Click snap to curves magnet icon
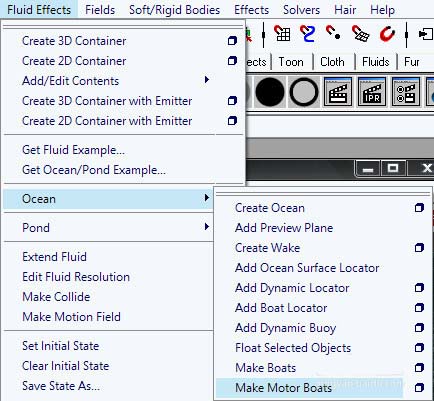 click(x=307, y=34)
